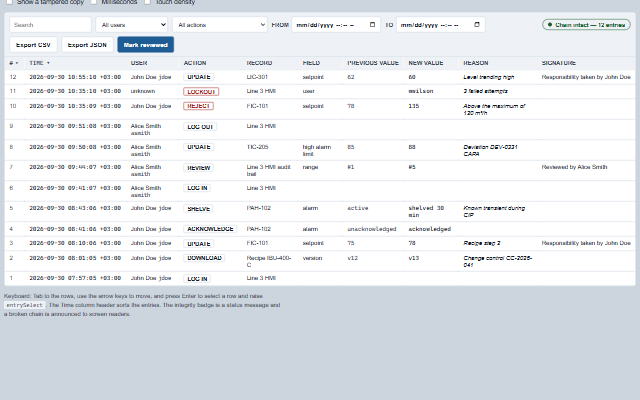Click the Mark reviewed button
This screenshot has height=400, width=640.
[146, 44]
